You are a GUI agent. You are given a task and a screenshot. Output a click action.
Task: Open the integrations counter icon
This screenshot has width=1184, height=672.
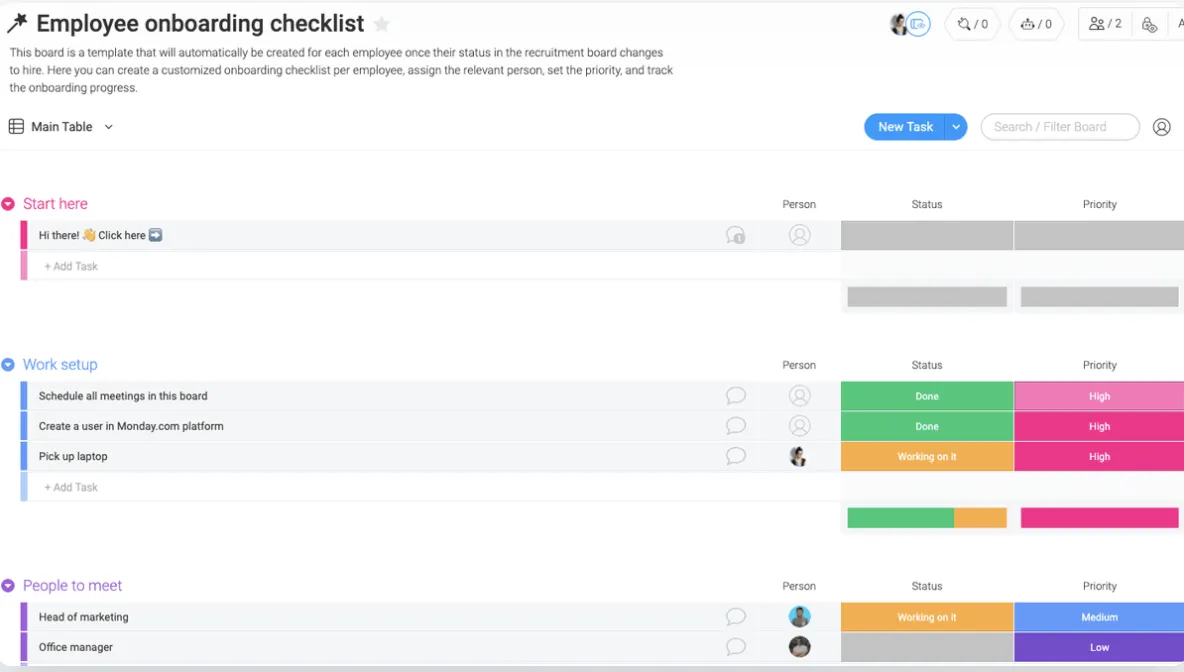click(x=973, y=24)
